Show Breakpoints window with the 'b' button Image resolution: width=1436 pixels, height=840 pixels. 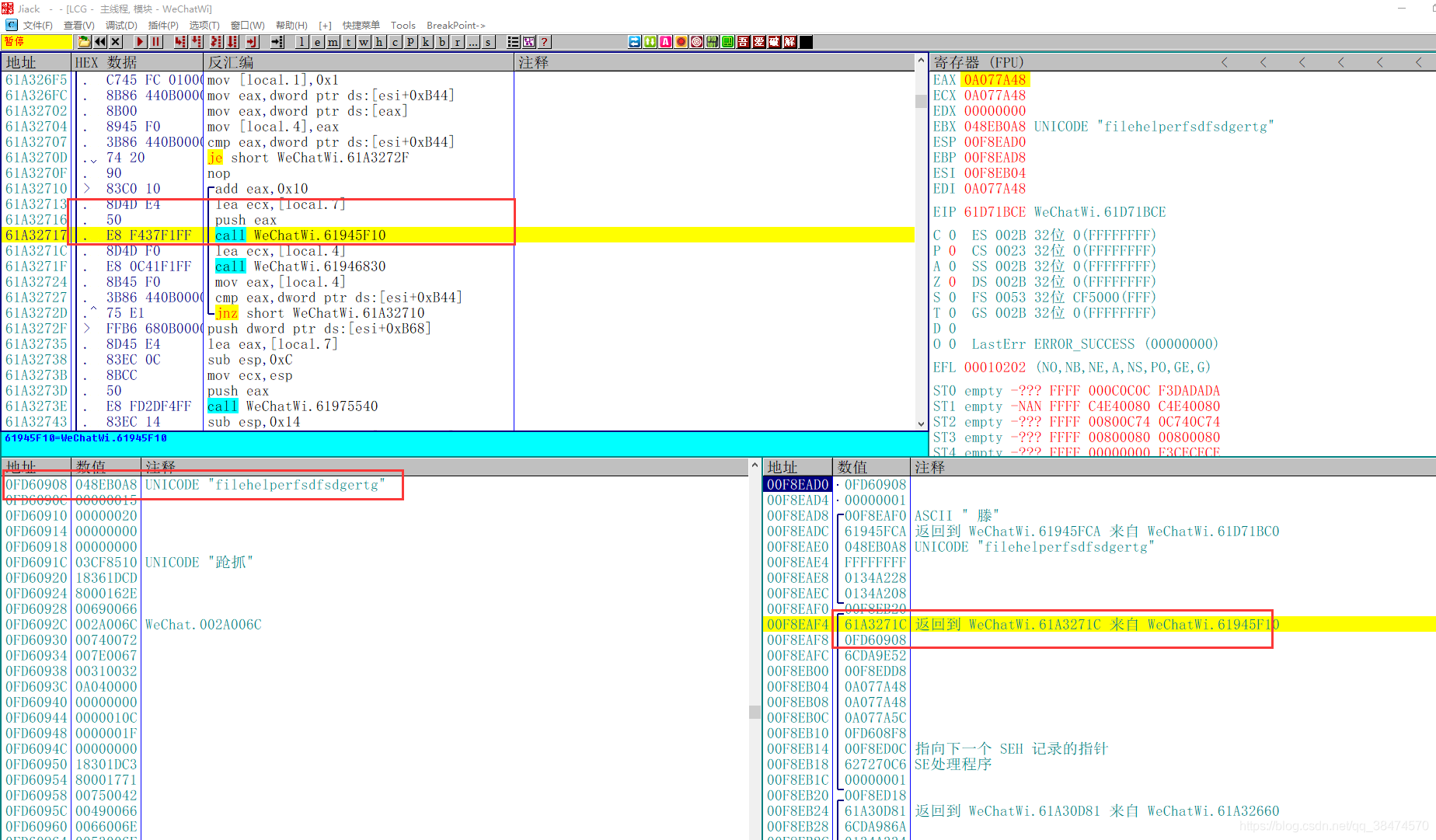441,42
